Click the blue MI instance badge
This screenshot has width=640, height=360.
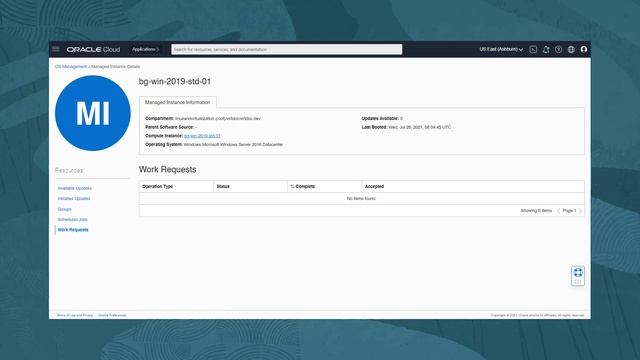[x=93, y=113]
